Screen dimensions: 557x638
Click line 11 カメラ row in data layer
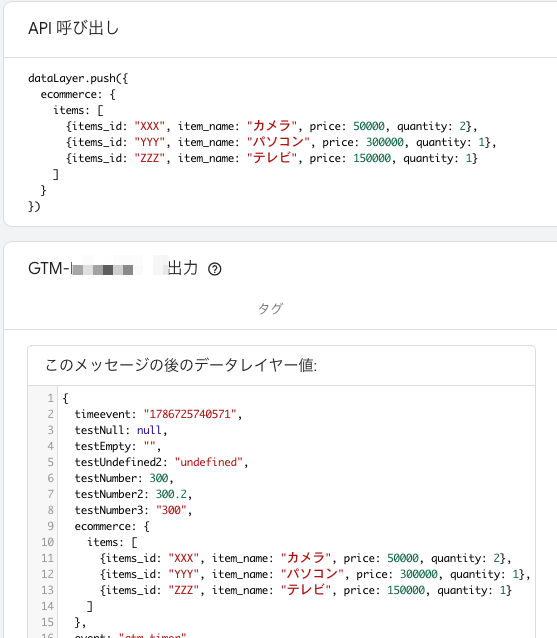pos(306,558)
